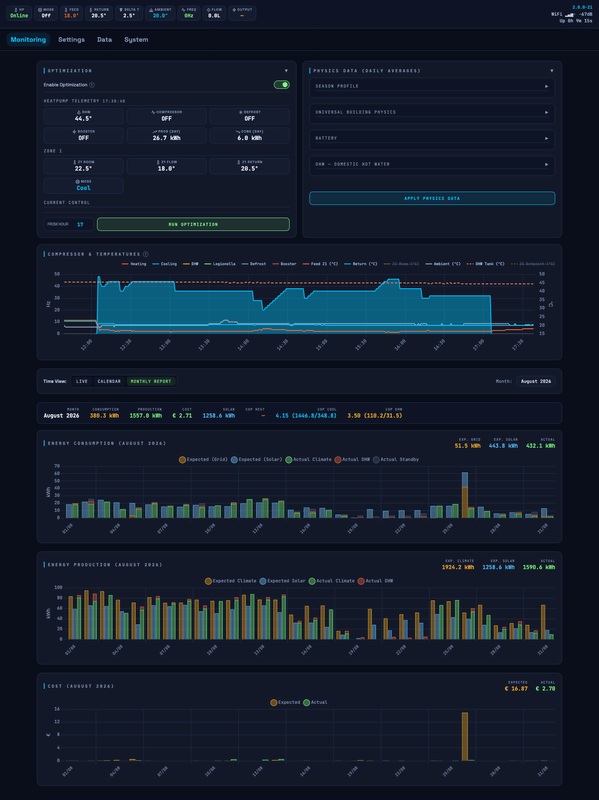Click the Cons (Day) 6.0 kWh tile
599x800 pixels.
click(249, 135)
